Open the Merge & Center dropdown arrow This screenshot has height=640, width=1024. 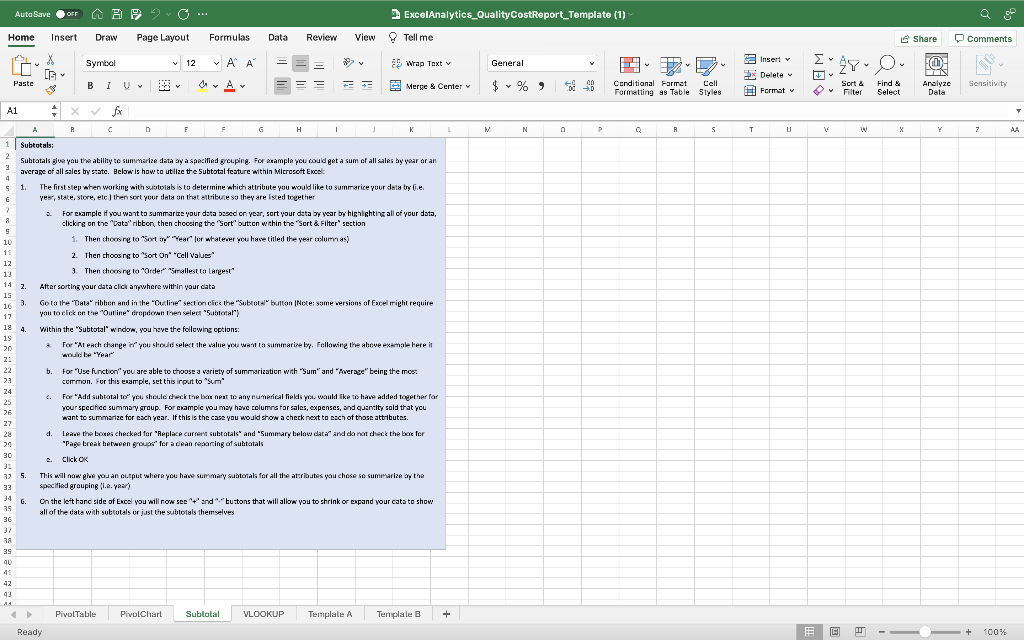[467, 86]
